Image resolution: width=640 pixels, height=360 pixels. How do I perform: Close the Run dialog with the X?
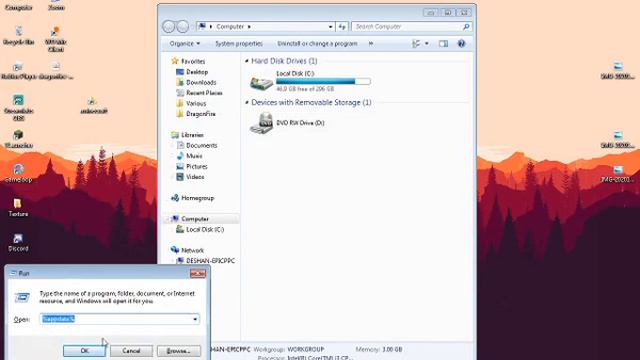pyautogui.click(x=198, y=273)
